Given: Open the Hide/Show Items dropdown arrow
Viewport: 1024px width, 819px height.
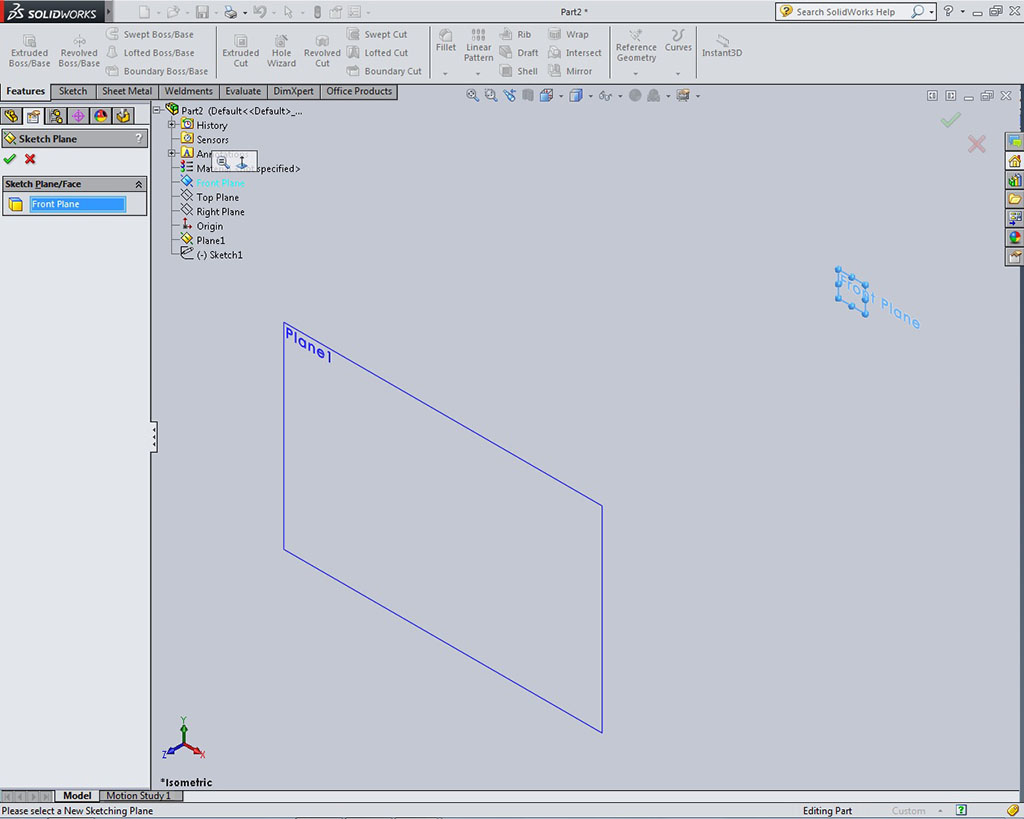Looking at the screenshot, I should click(620, 97).
